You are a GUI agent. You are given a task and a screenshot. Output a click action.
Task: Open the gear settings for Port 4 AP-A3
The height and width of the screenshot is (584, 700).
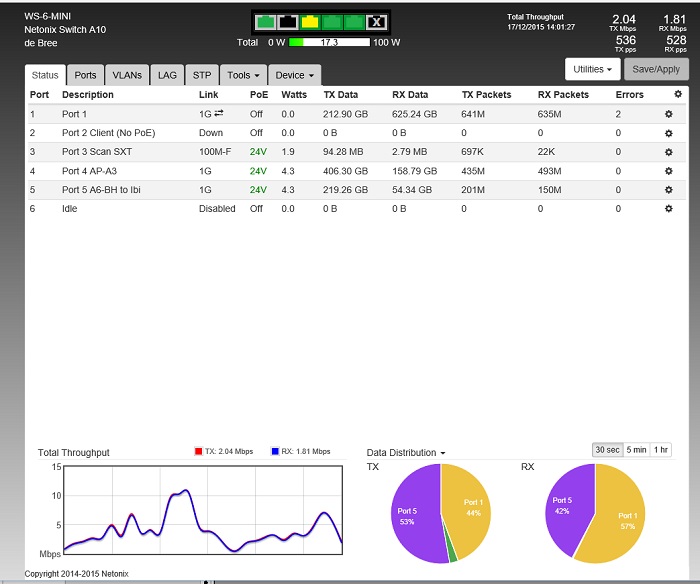[668, 171]
